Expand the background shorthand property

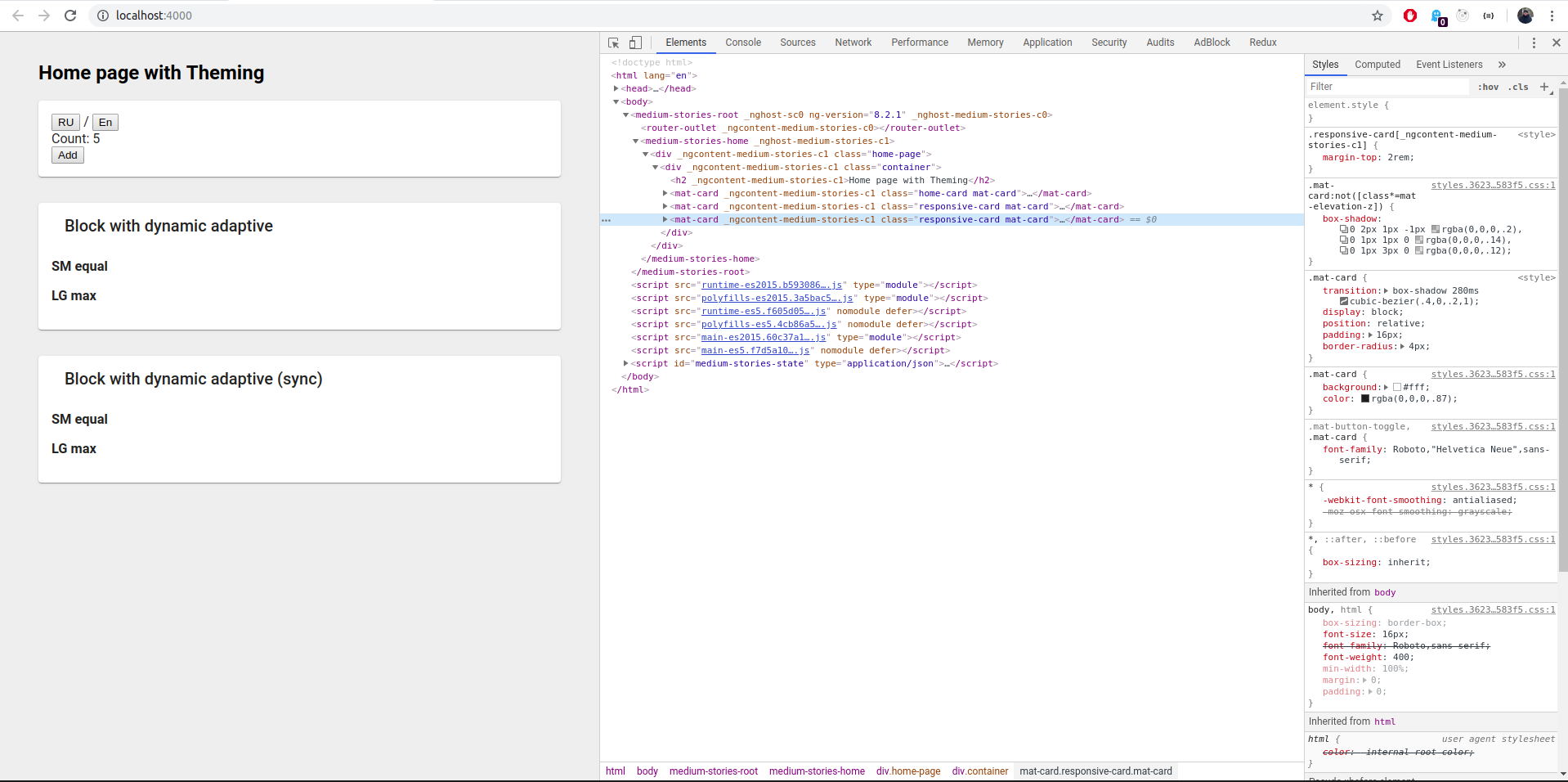point(1386,388)
